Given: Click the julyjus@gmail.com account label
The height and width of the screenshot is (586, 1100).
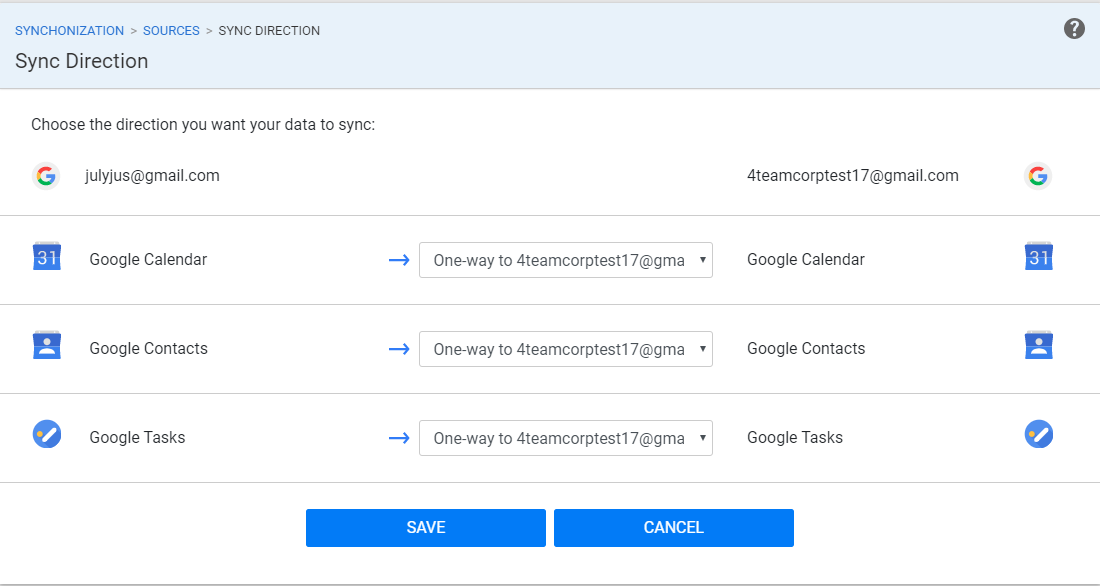Looking at the screenshot, I should (x=152, y=175).
